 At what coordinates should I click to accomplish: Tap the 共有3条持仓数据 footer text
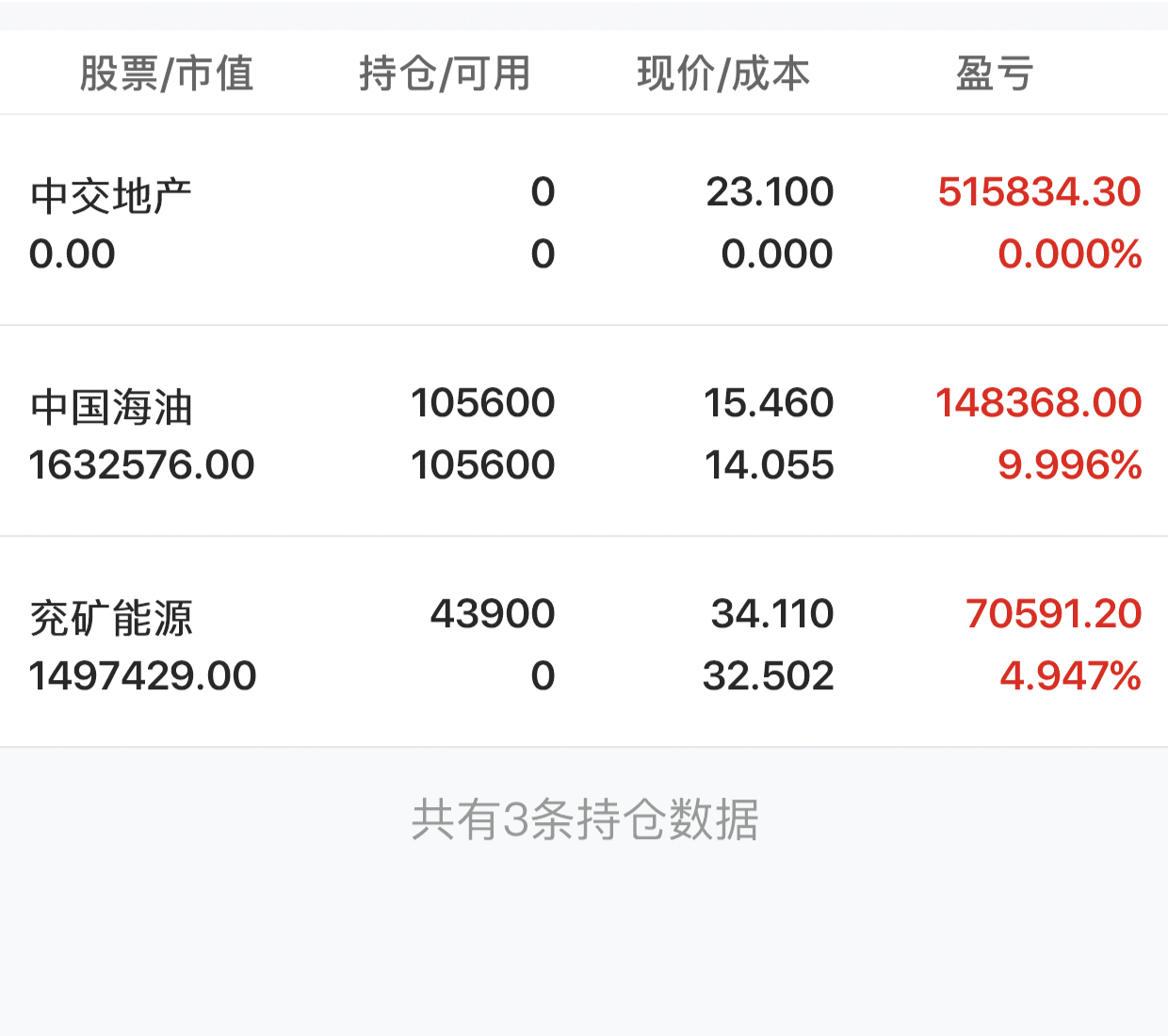click(x=585, y=819)
